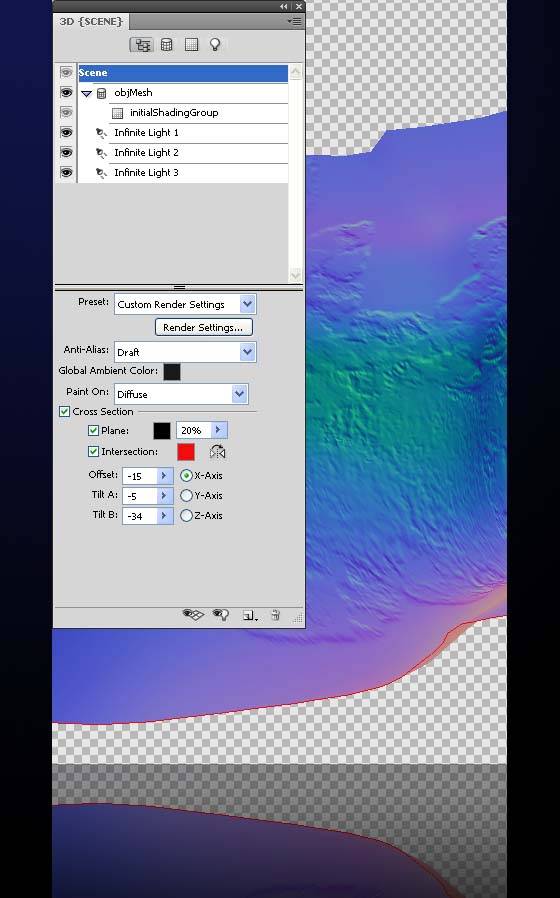Select the Y-Axis radio button

click(x=186, y=495)
